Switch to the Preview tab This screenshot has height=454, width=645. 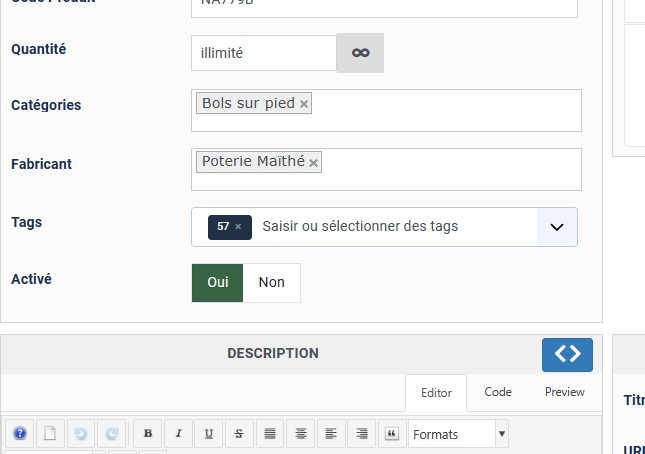click(565, 392)
